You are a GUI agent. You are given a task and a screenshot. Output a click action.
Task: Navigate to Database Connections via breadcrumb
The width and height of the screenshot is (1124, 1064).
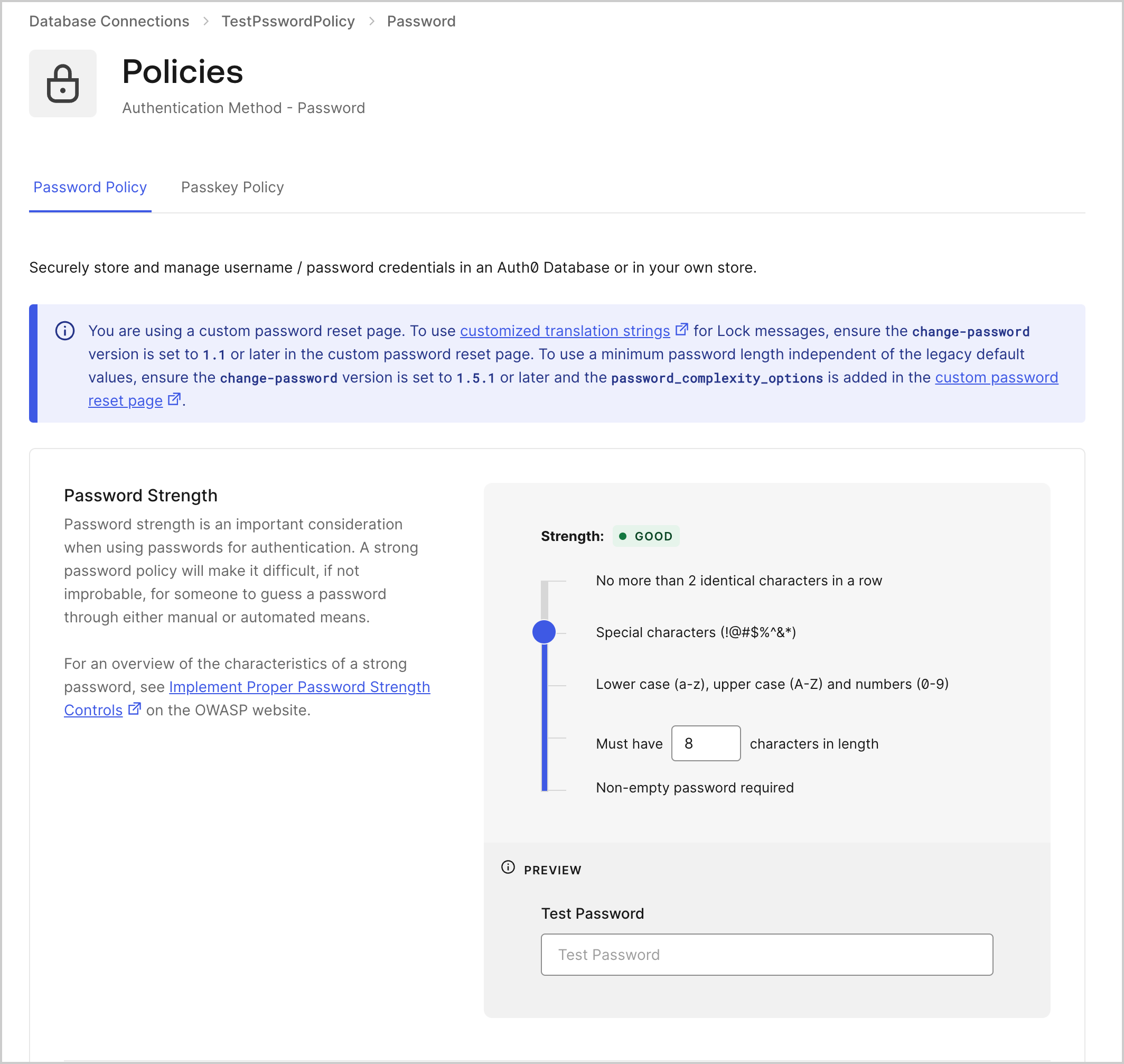point(109,21)
